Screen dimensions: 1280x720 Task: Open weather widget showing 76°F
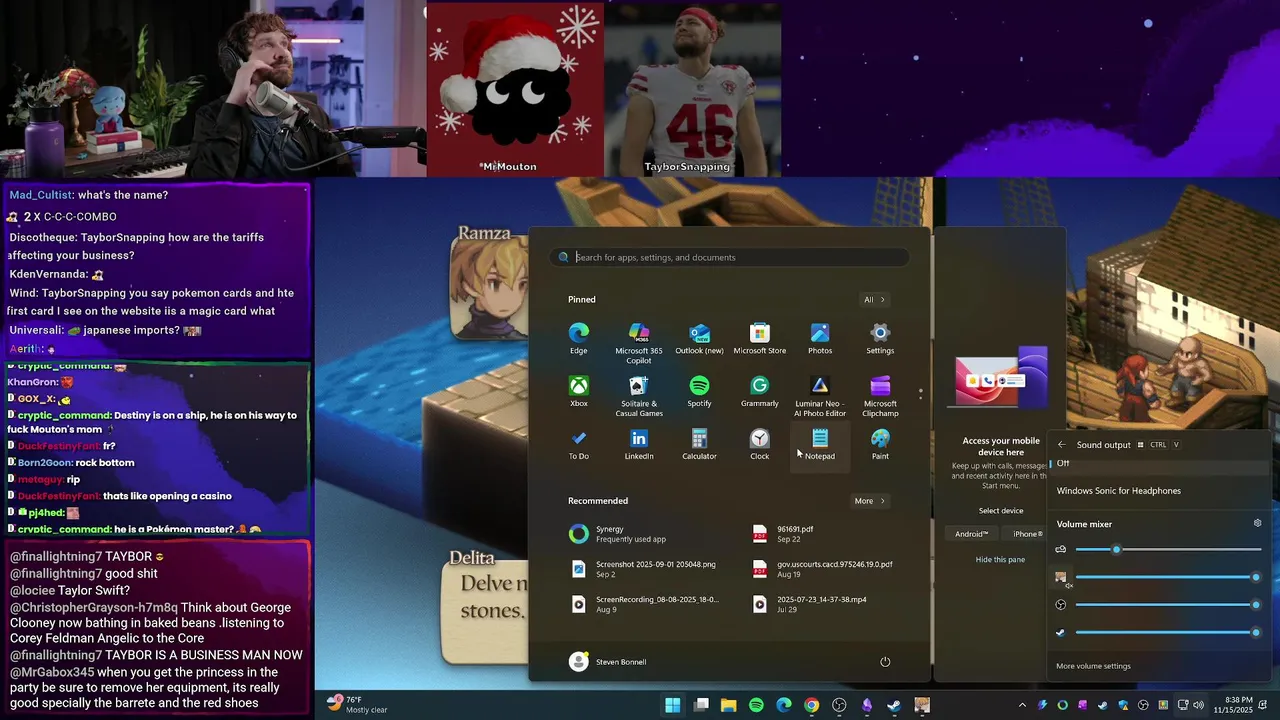click(357, 705)
